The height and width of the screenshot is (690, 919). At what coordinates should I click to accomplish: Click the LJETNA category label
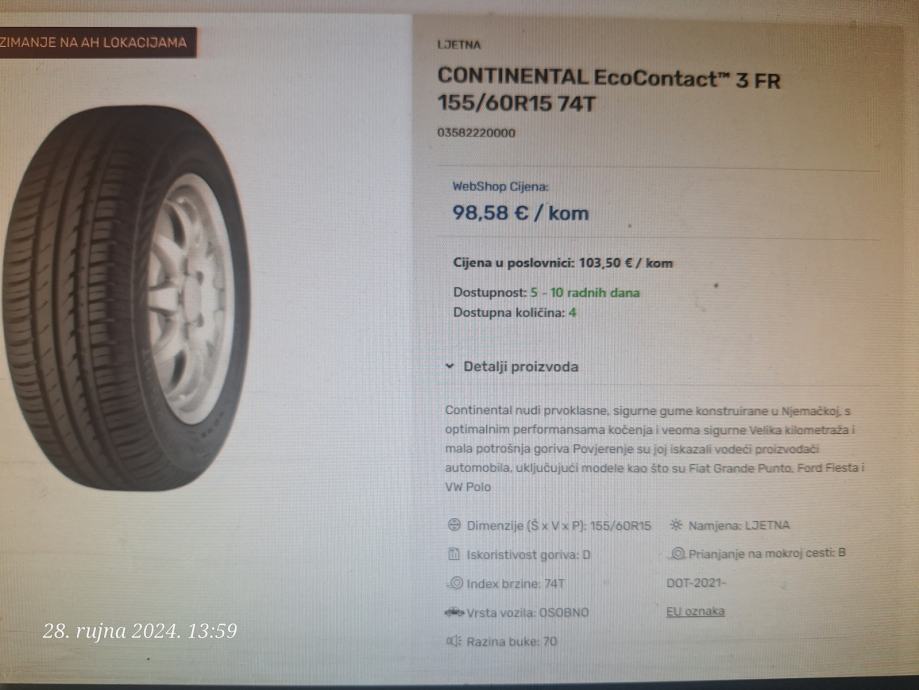tap(459, 45)
